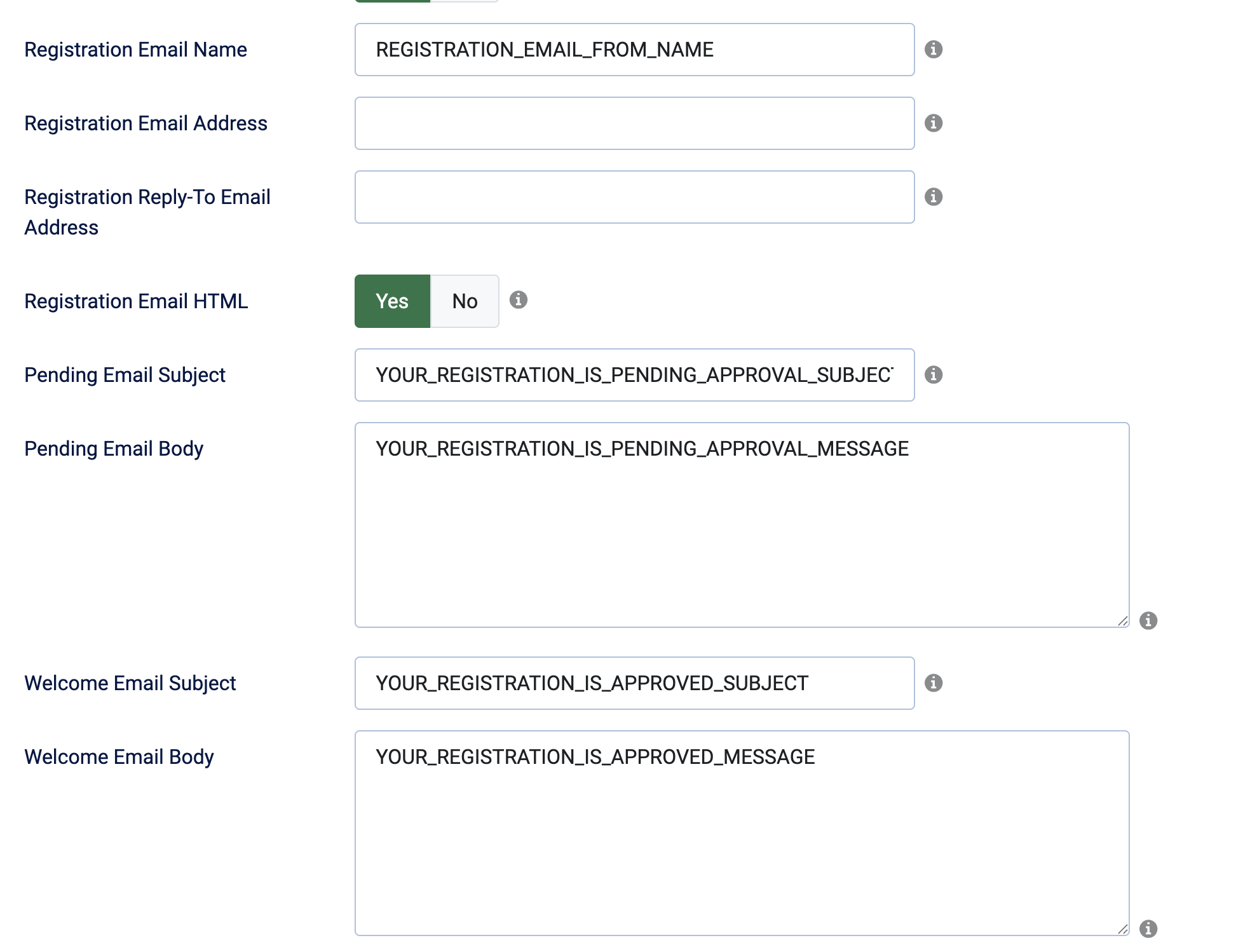
Task: Click the Pending Email Body resize handle
Action: point(1122,621)
